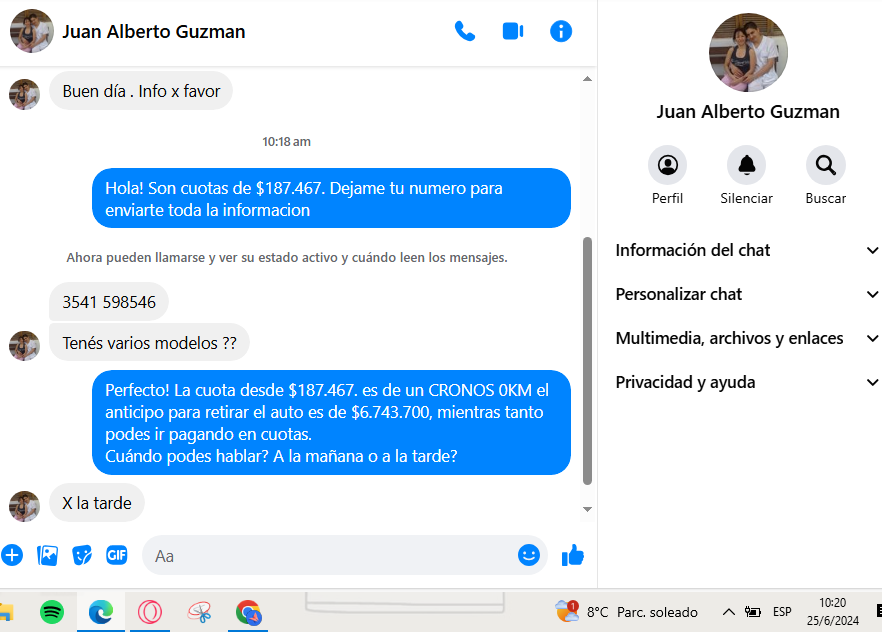882x632 pixels.
Task: Show hidden system tray icons
Action: (728, 612)
